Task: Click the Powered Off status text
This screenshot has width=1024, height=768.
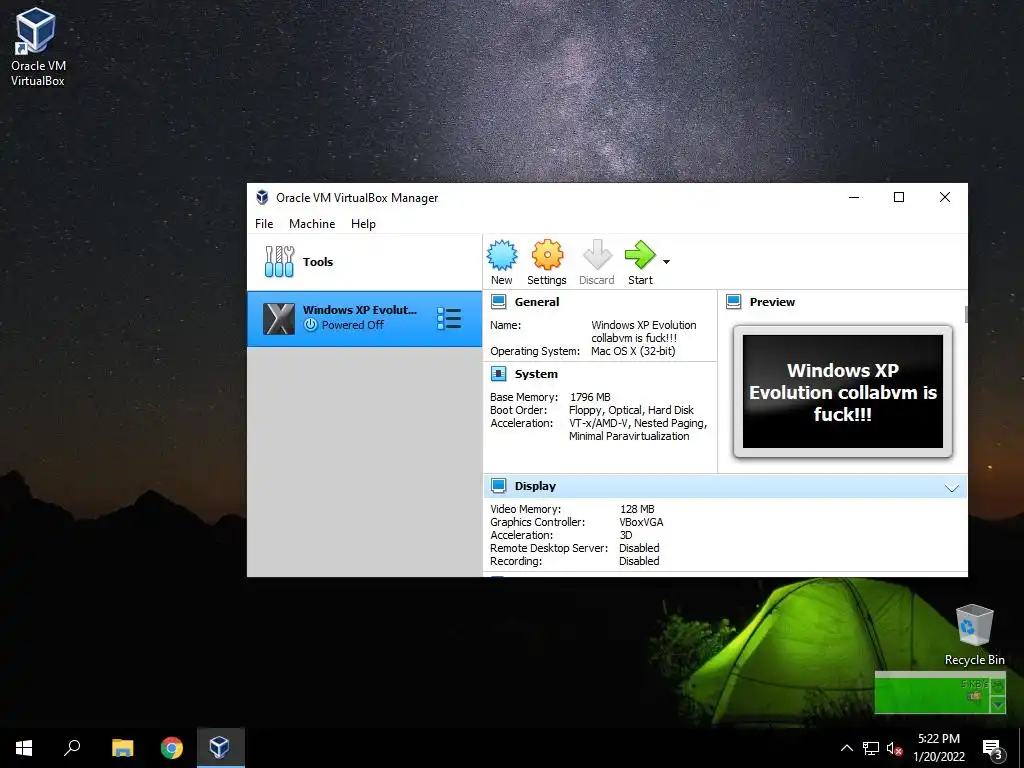Action: tap(352, 325)
